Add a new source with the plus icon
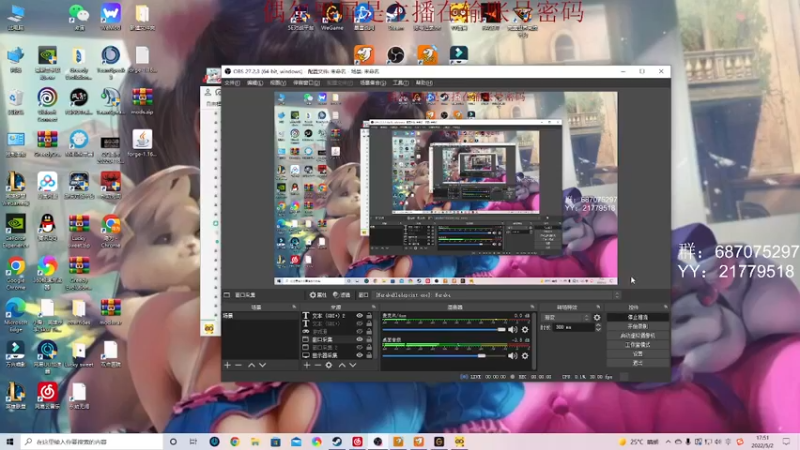 click(x=307, y=365)
